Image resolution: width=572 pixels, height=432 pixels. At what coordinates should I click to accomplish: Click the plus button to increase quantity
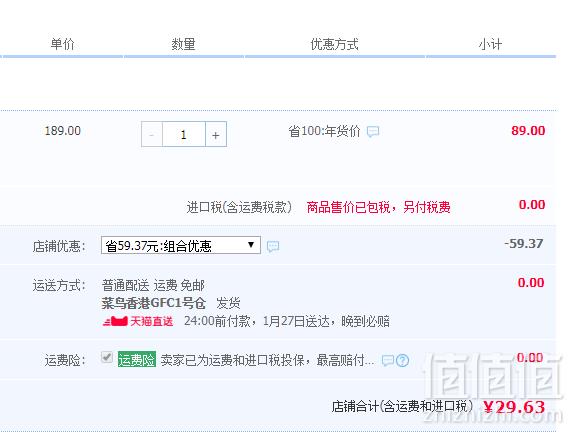pos(216,135)
